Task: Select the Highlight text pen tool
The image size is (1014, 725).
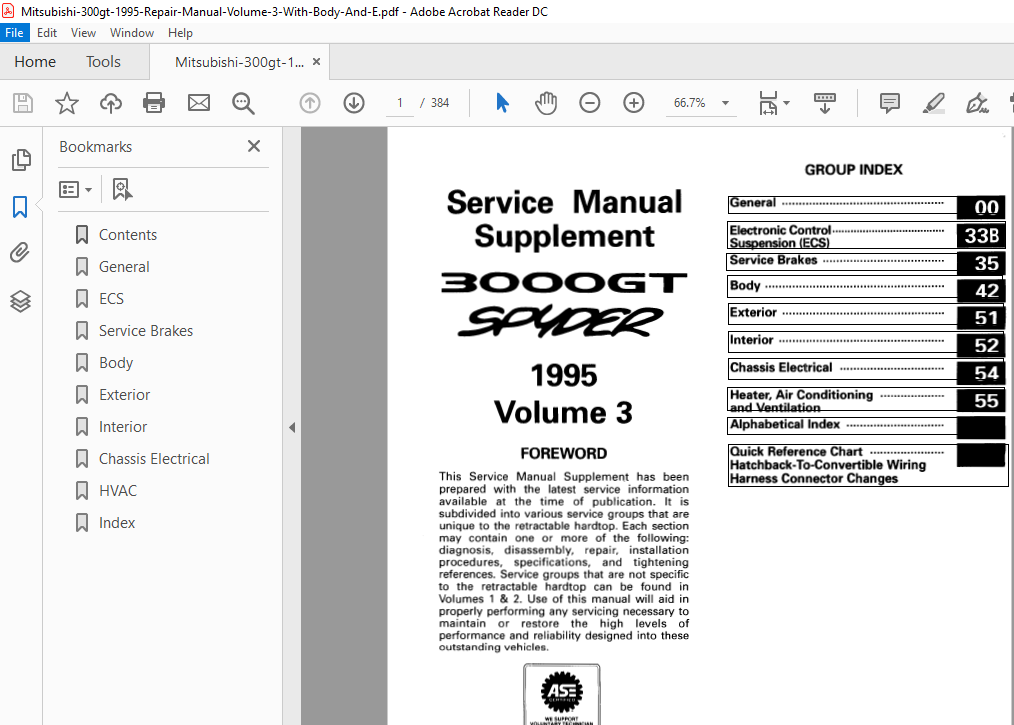Action: 933,103
